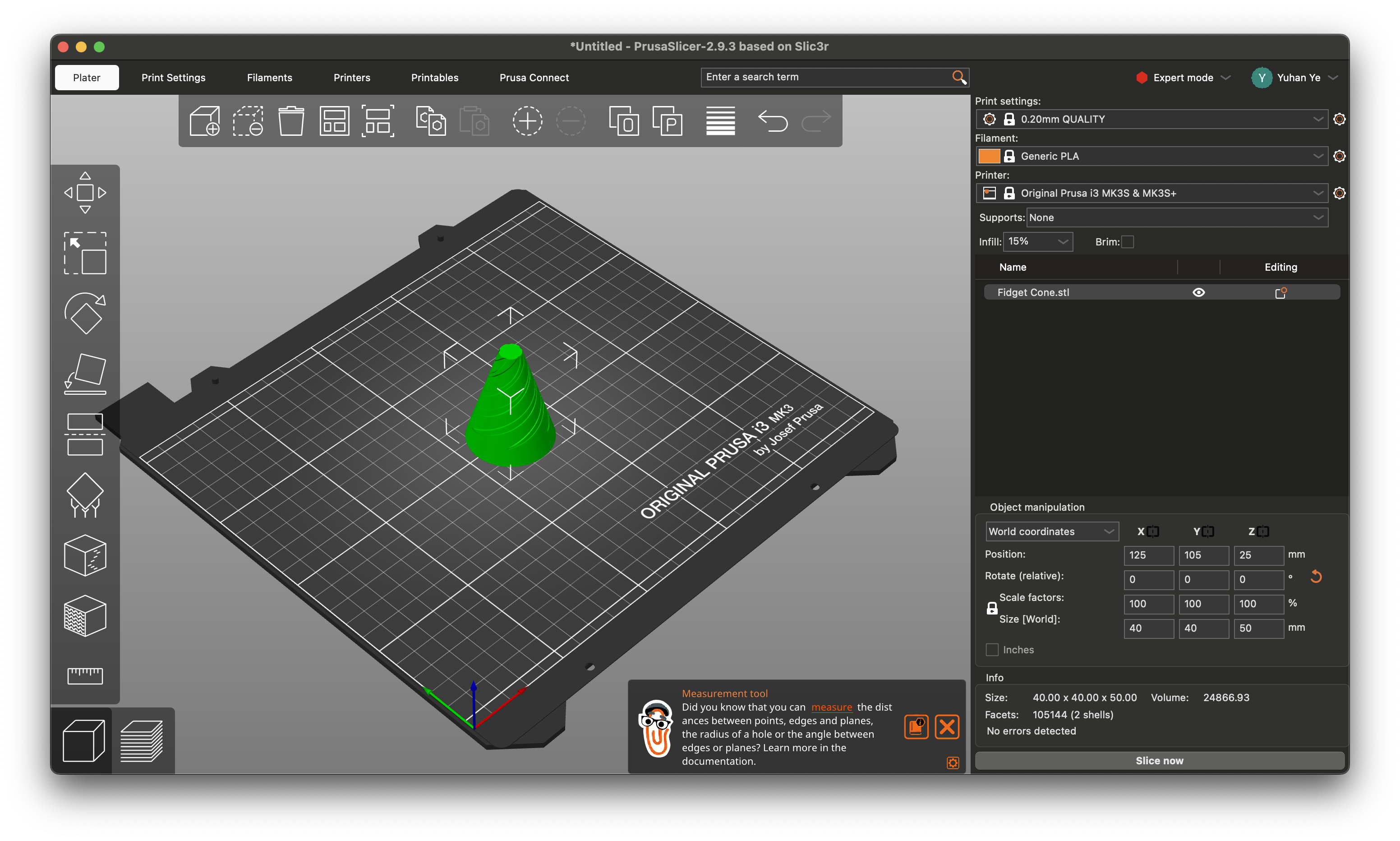The width and height of the screenshot is (1400, 841).
Task: Open the Print settings 0.20mm QUALITY dropdown
Action: tap(1152, 119)
